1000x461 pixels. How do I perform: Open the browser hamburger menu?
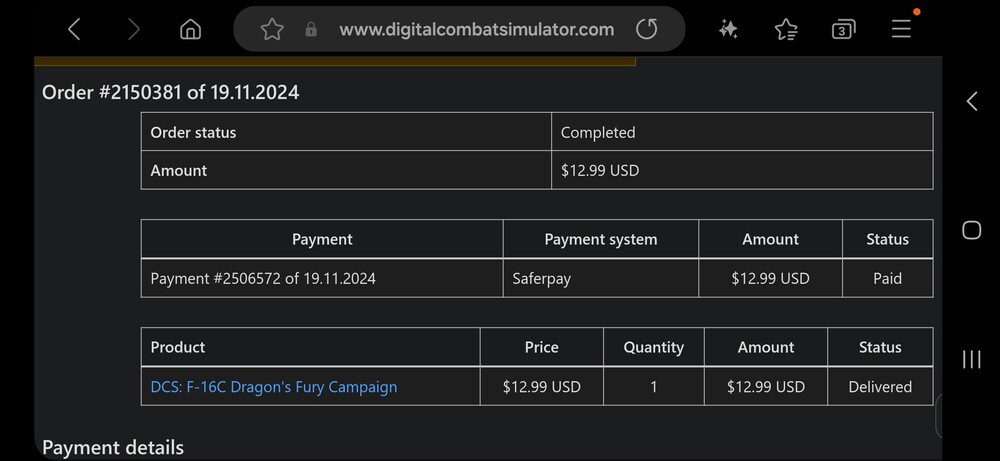click(x=901, y=29)
